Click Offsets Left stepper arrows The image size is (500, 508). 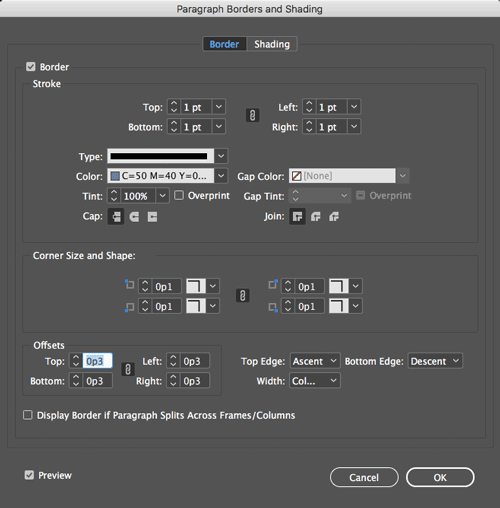point(173,361)
